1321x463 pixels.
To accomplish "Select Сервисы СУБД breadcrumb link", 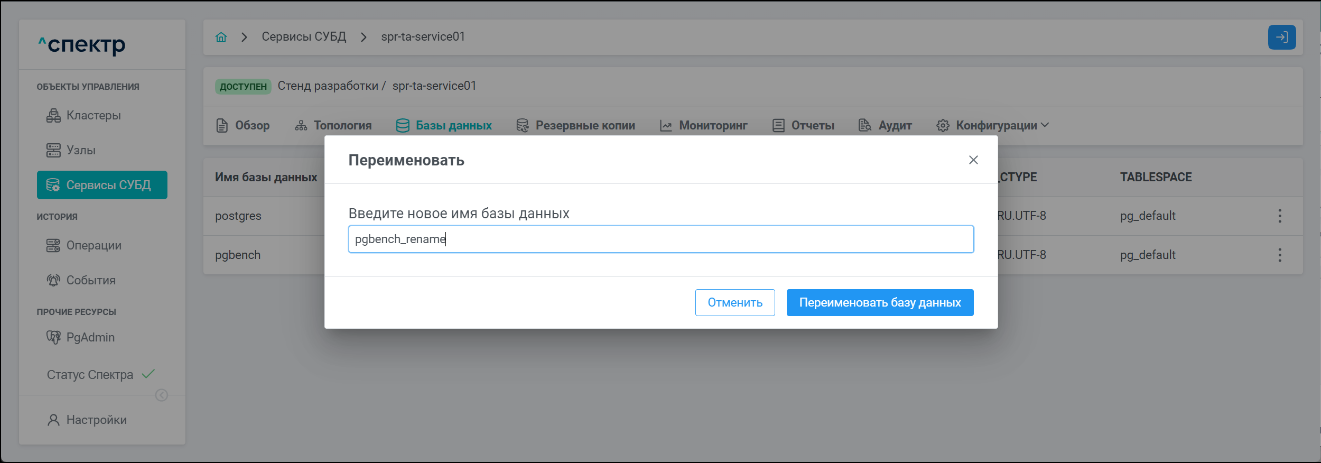I will click(x=304, y=37).
